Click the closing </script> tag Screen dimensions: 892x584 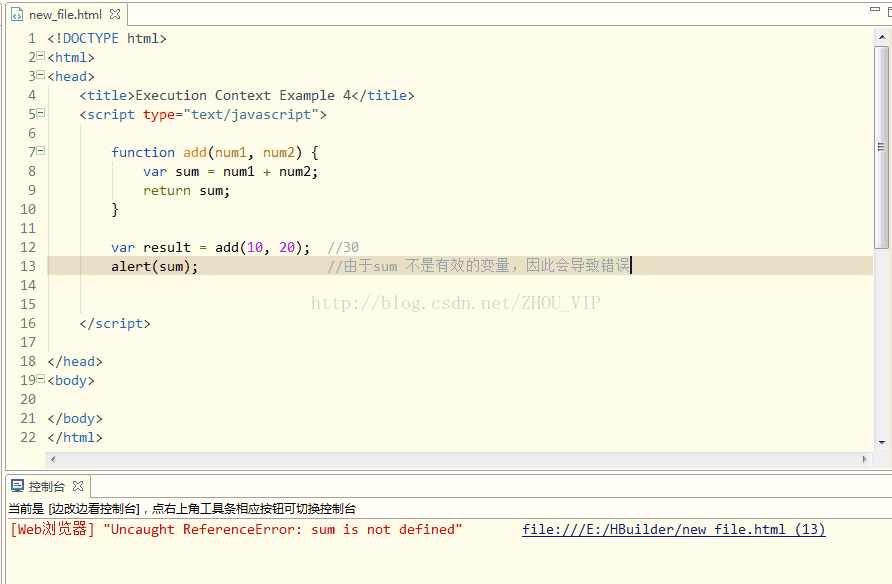tap(115, 324)
